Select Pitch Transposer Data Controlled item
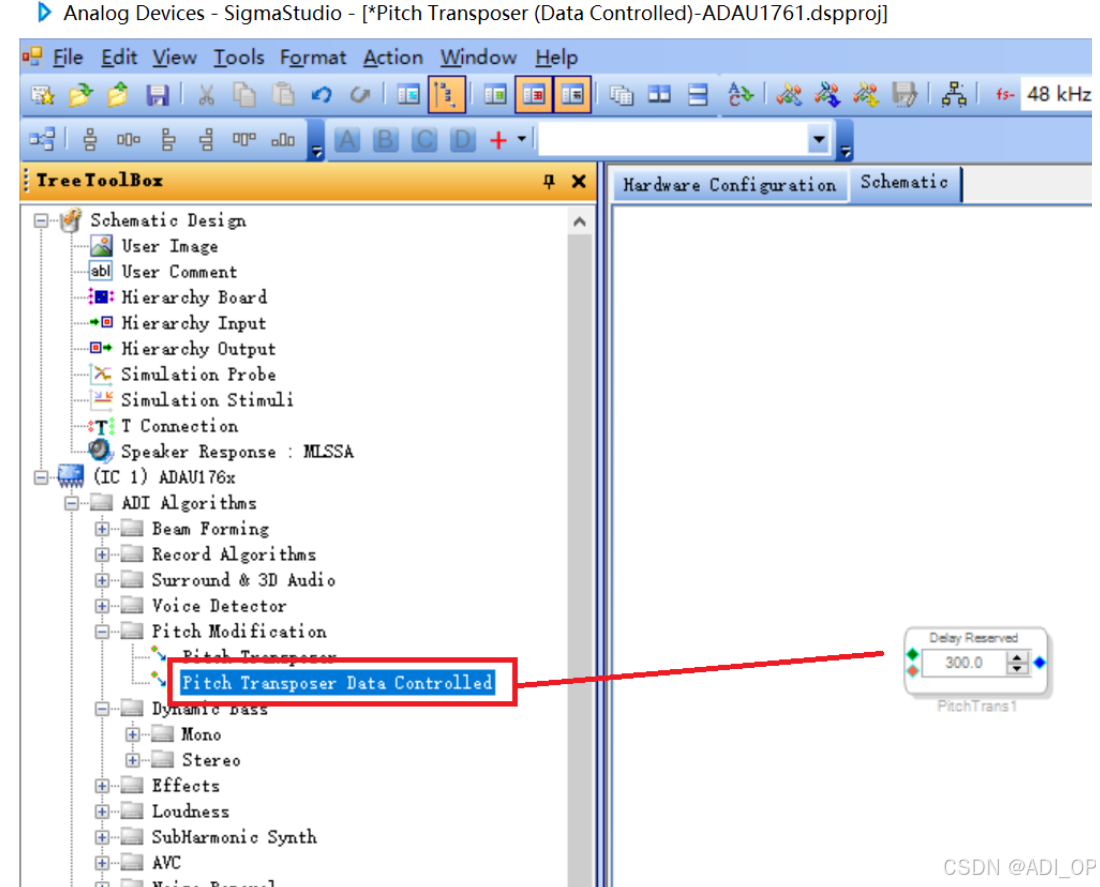Screen dimensions: 1100x887 337,683
